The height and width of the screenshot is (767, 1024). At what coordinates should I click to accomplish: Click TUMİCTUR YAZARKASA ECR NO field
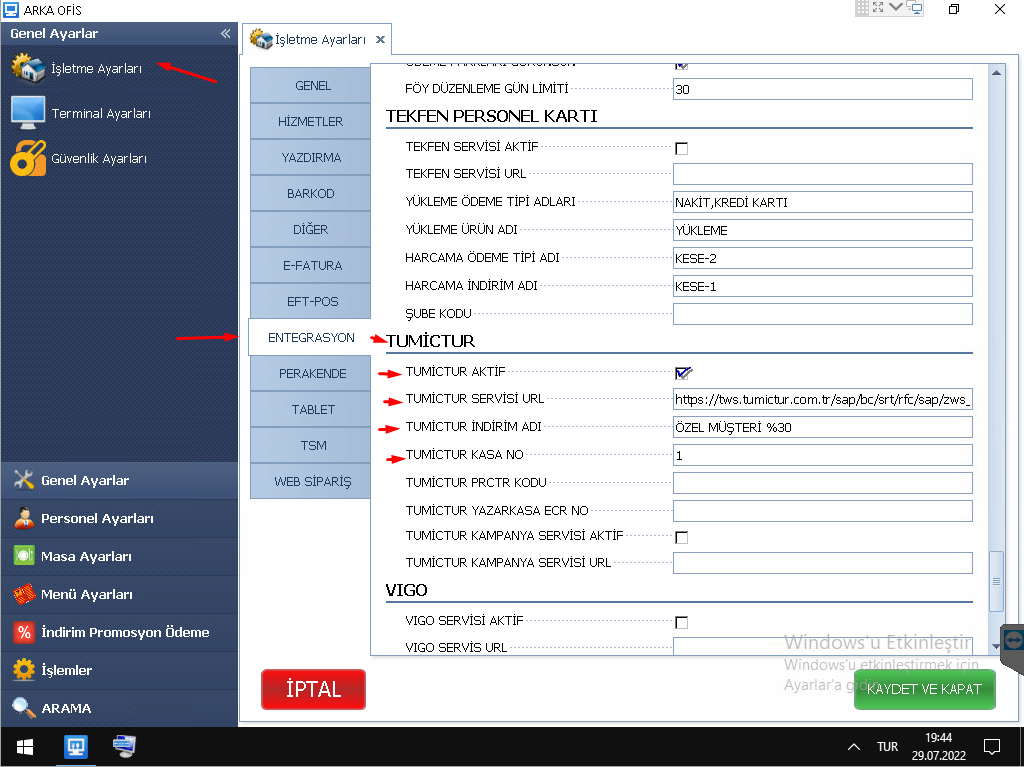(822, 511)
